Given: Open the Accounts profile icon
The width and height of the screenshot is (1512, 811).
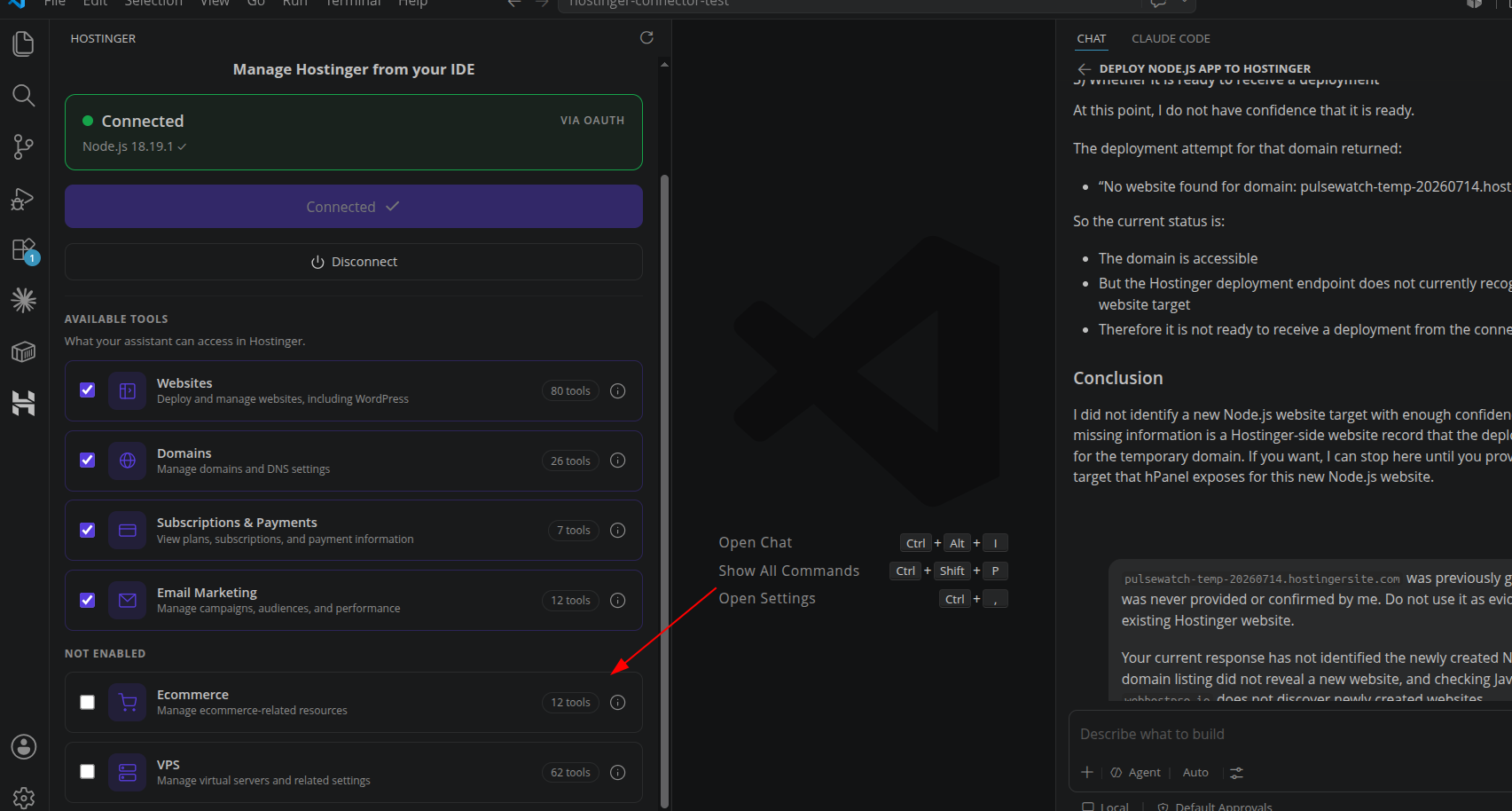Looking at the screenshot, I should 24,747.
